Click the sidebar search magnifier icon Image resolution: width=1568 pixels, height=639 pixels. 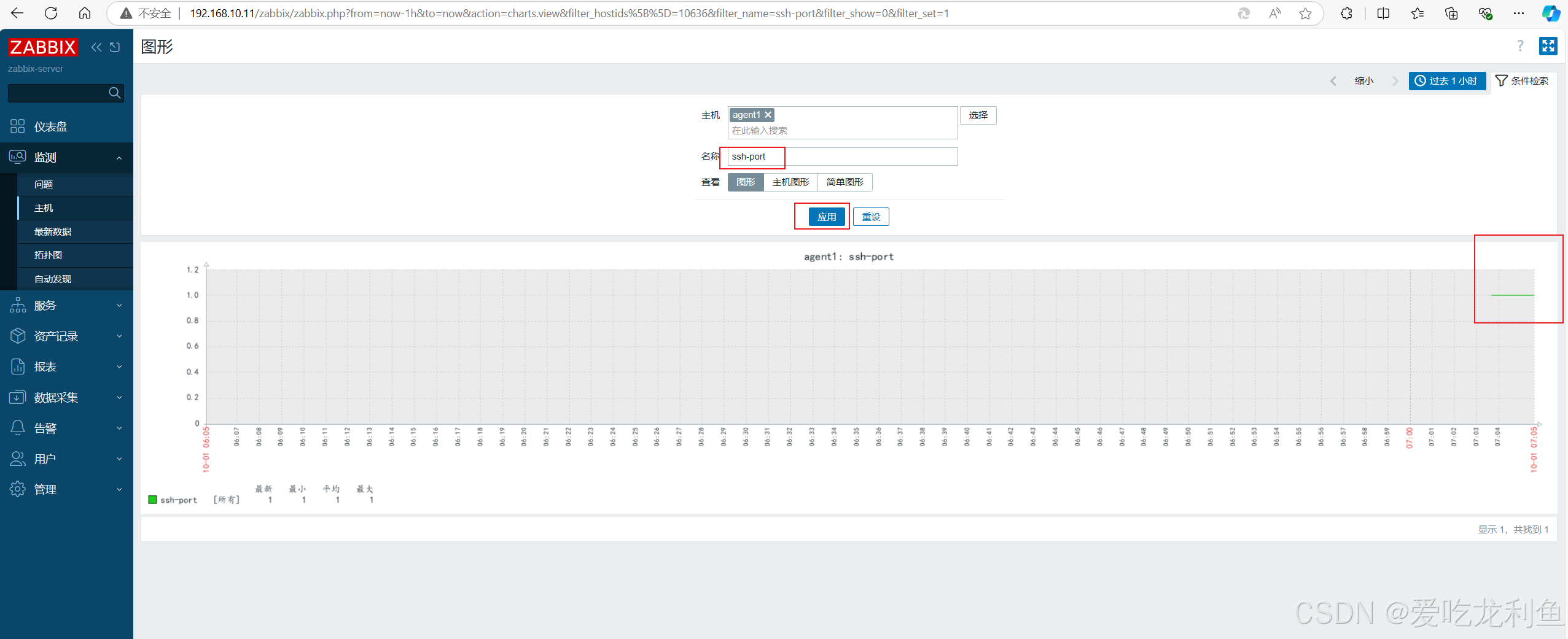[114, 93]
